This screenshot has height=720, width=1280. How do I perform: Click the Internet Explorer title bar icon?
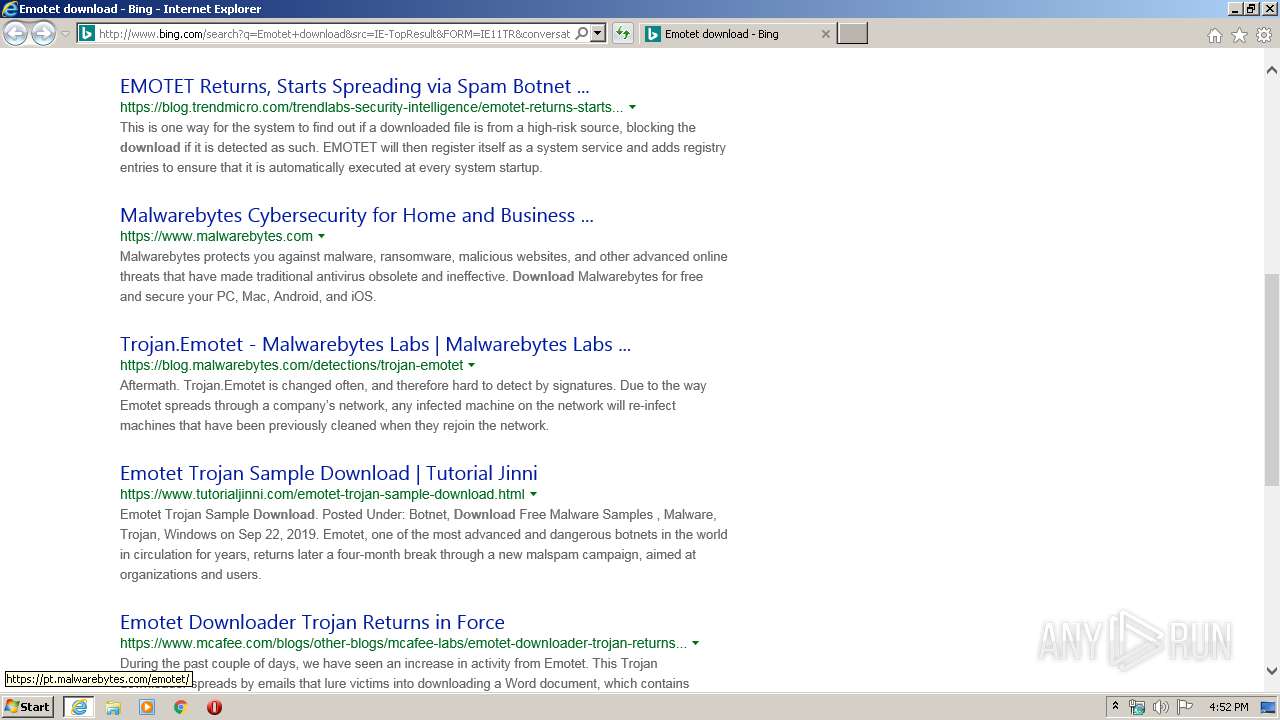(x=9, y=9)
